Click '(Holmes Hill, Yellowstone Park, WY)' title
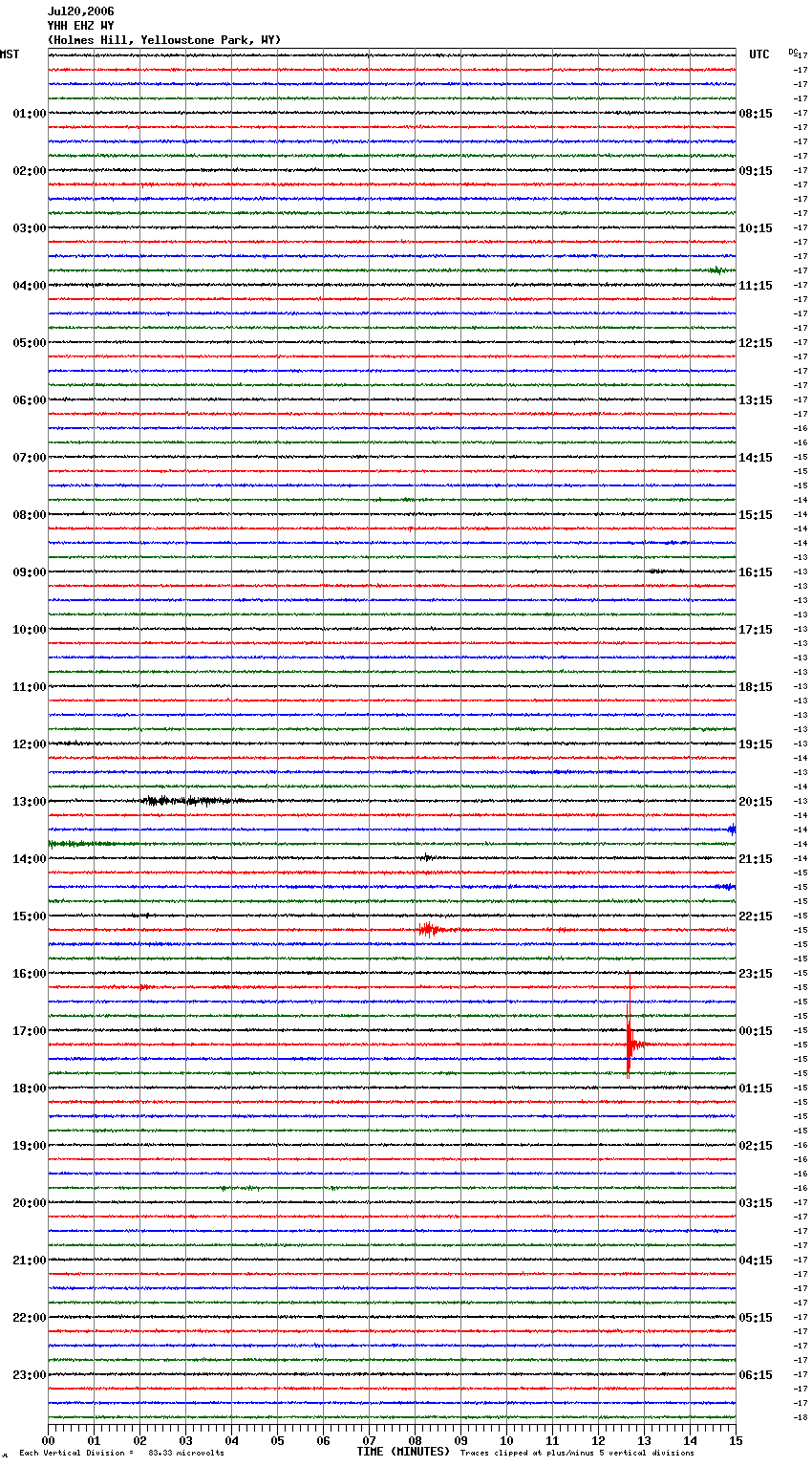 pyautogui.click(x=164, y=40)
